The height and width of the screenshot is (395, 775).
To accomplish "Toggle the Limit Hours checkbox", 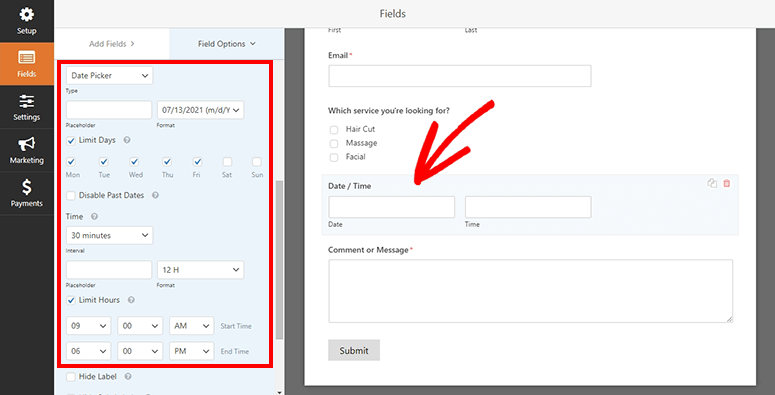I will tap(71, 300).
